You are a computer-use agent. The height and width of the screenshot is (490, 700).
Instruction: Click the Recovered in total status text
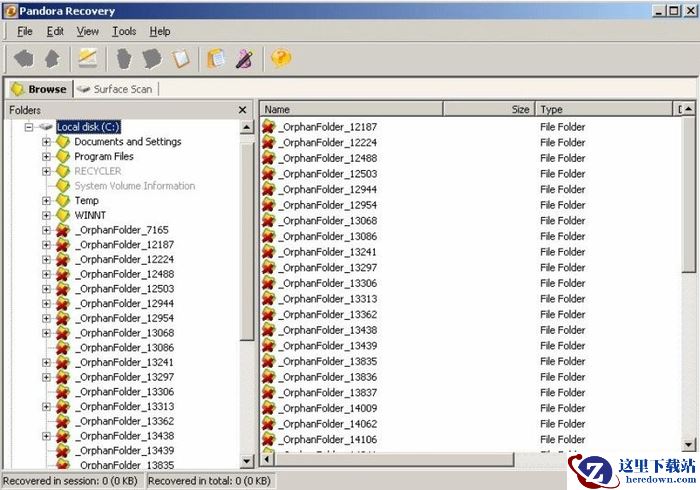click(209, 481)
